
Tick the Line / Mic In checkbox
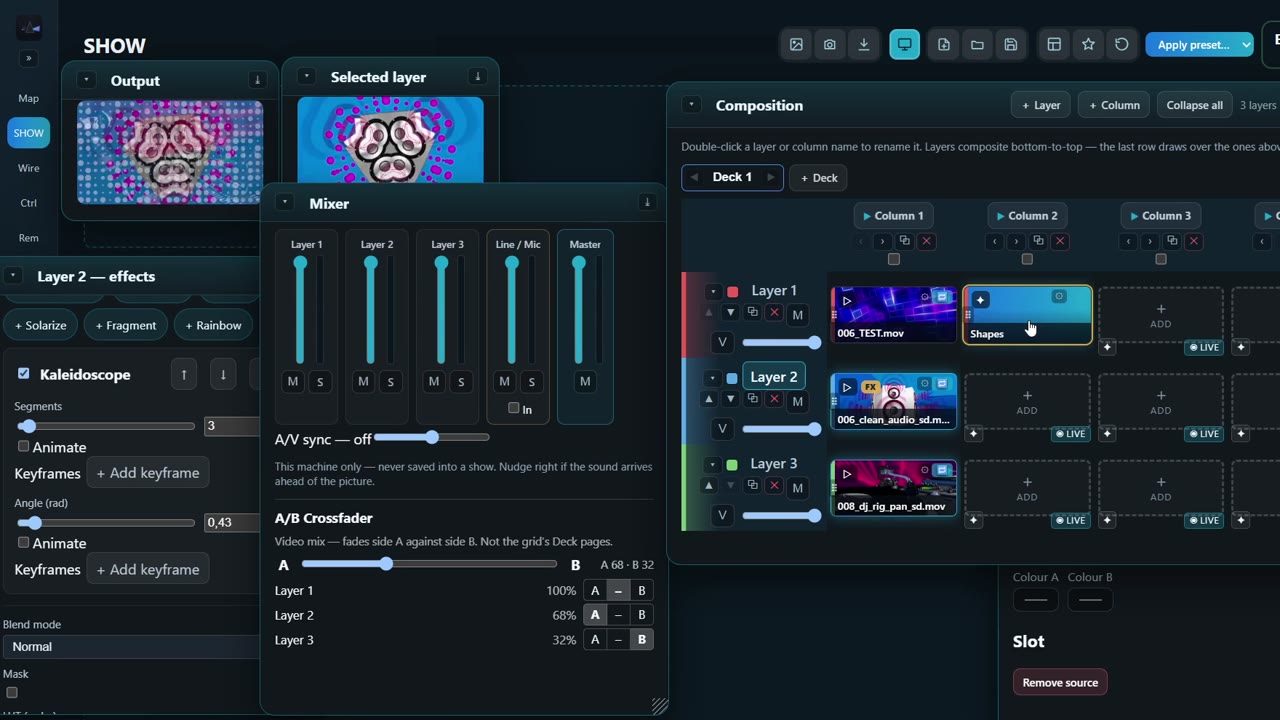tap(513, 408)
